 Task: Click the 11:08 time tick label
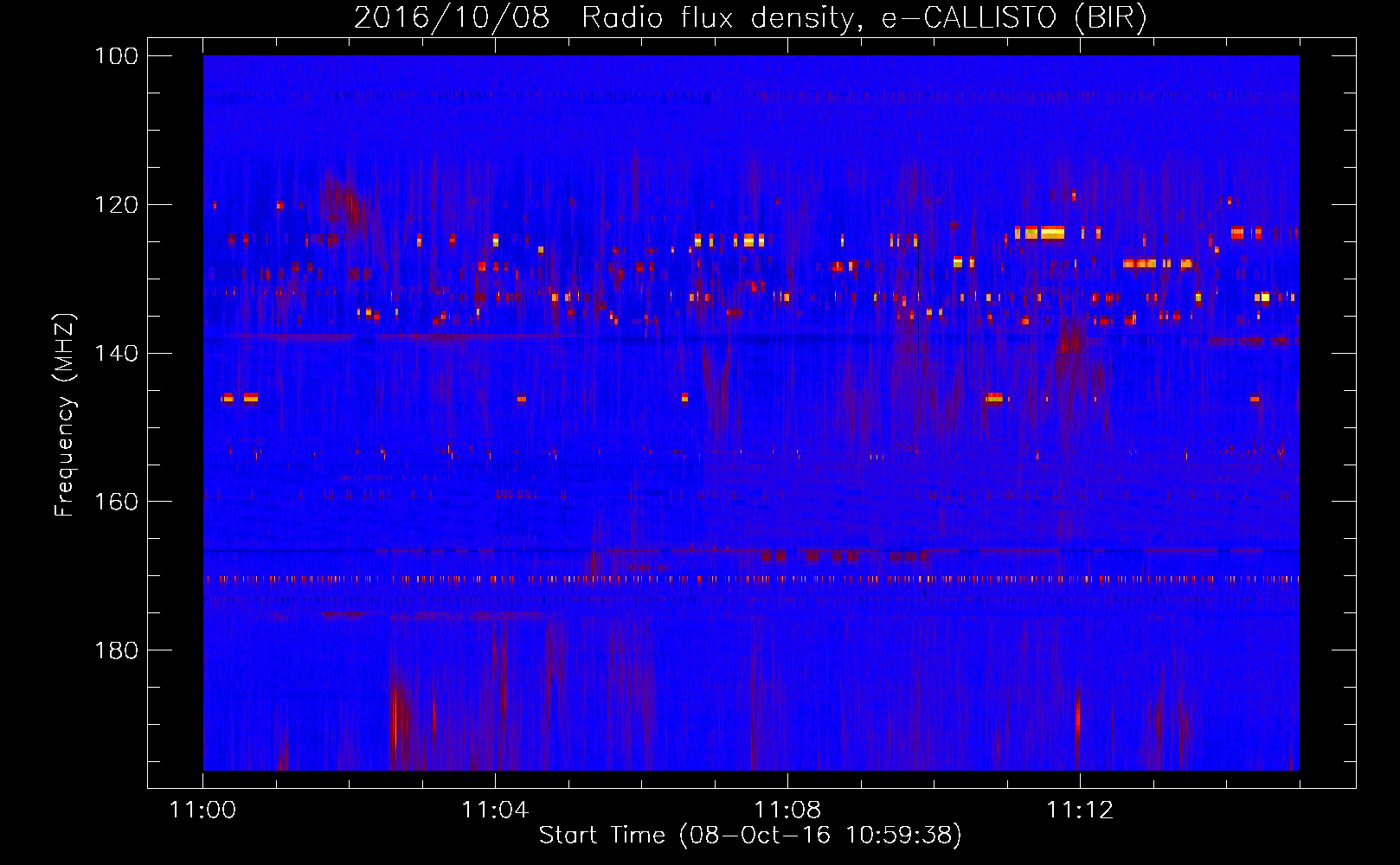click(x=787, y=810)
